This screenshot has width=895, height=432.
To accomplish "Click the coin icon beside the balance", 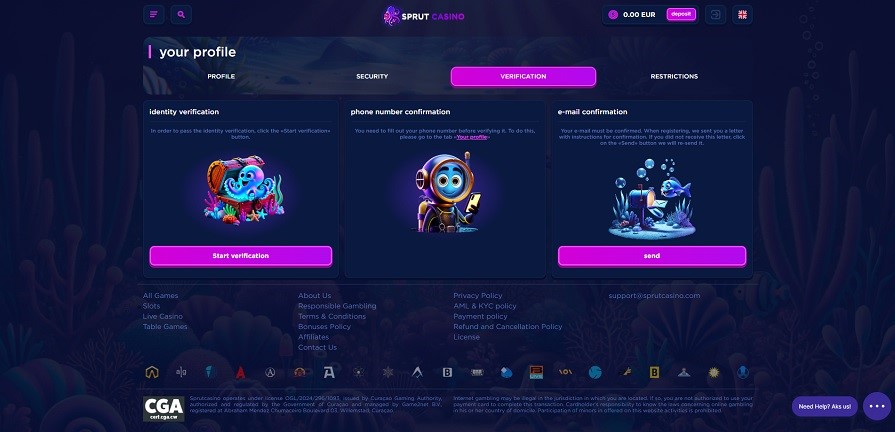I will (x=613, y=15).
